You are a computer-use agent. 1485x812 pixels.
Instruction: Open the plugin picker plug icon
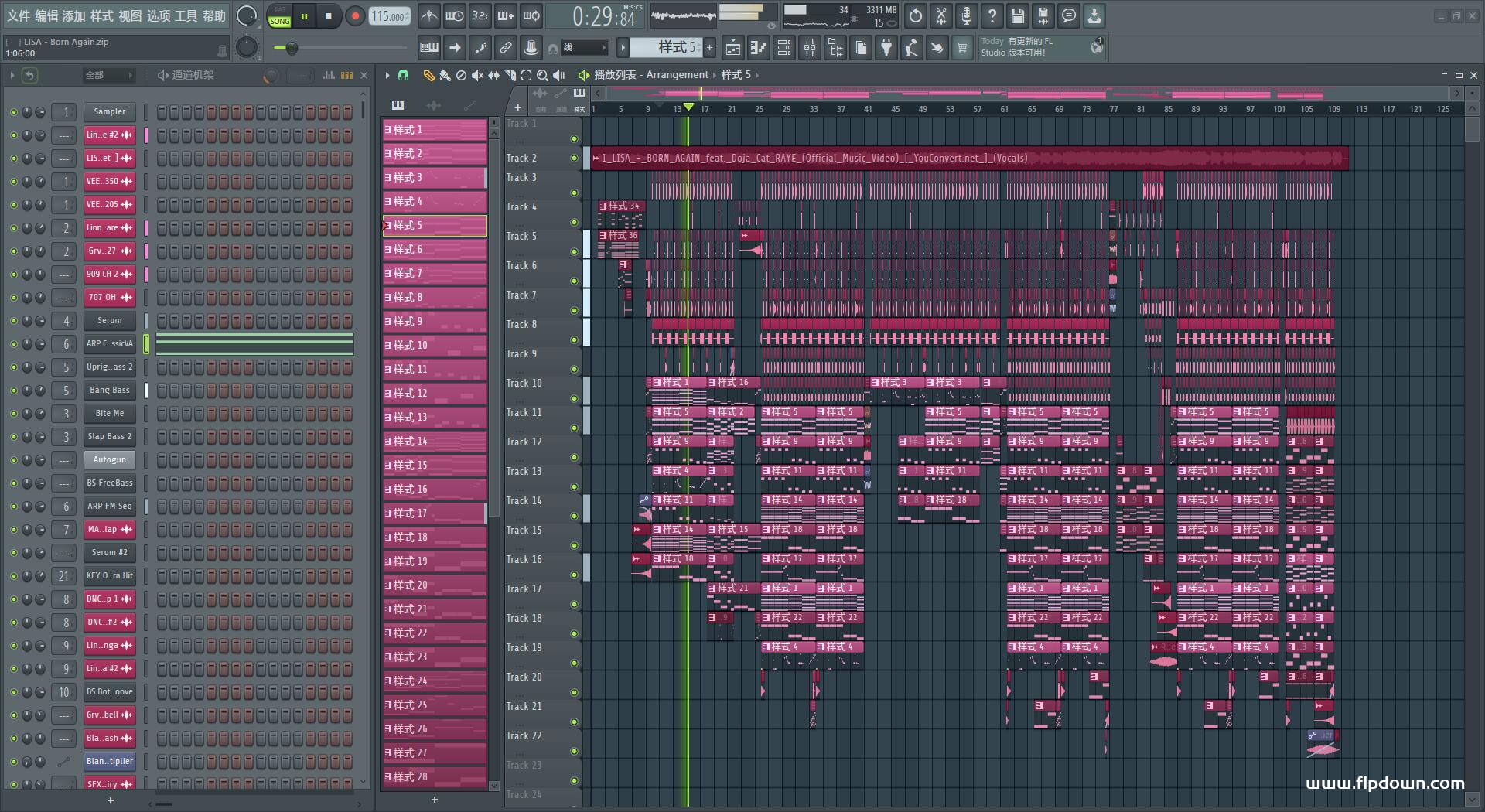coord(886,48)
